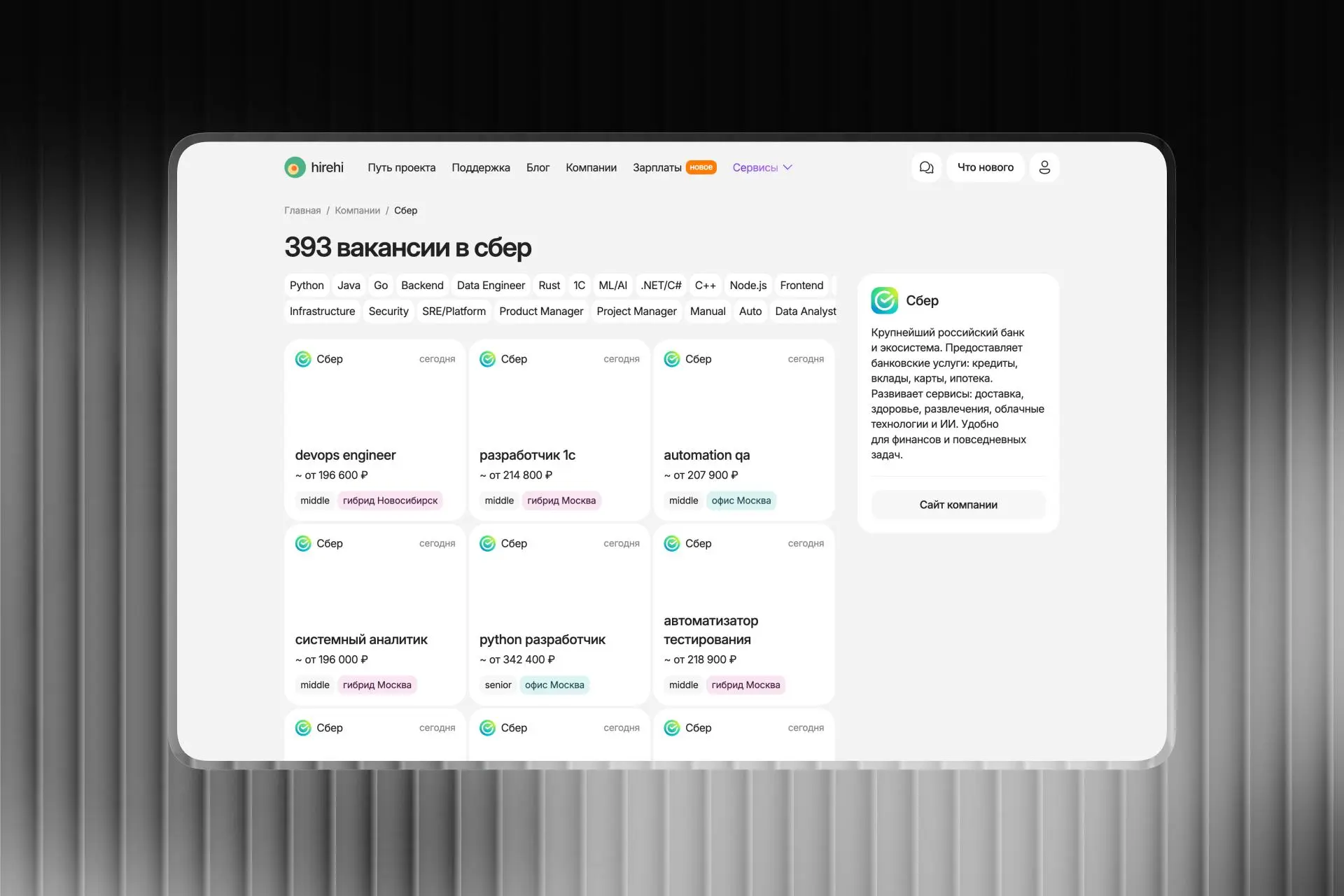The image size is (1344, 896).
Task: Expand the Сервисы dropdown menu
Action: pos(762,167)
